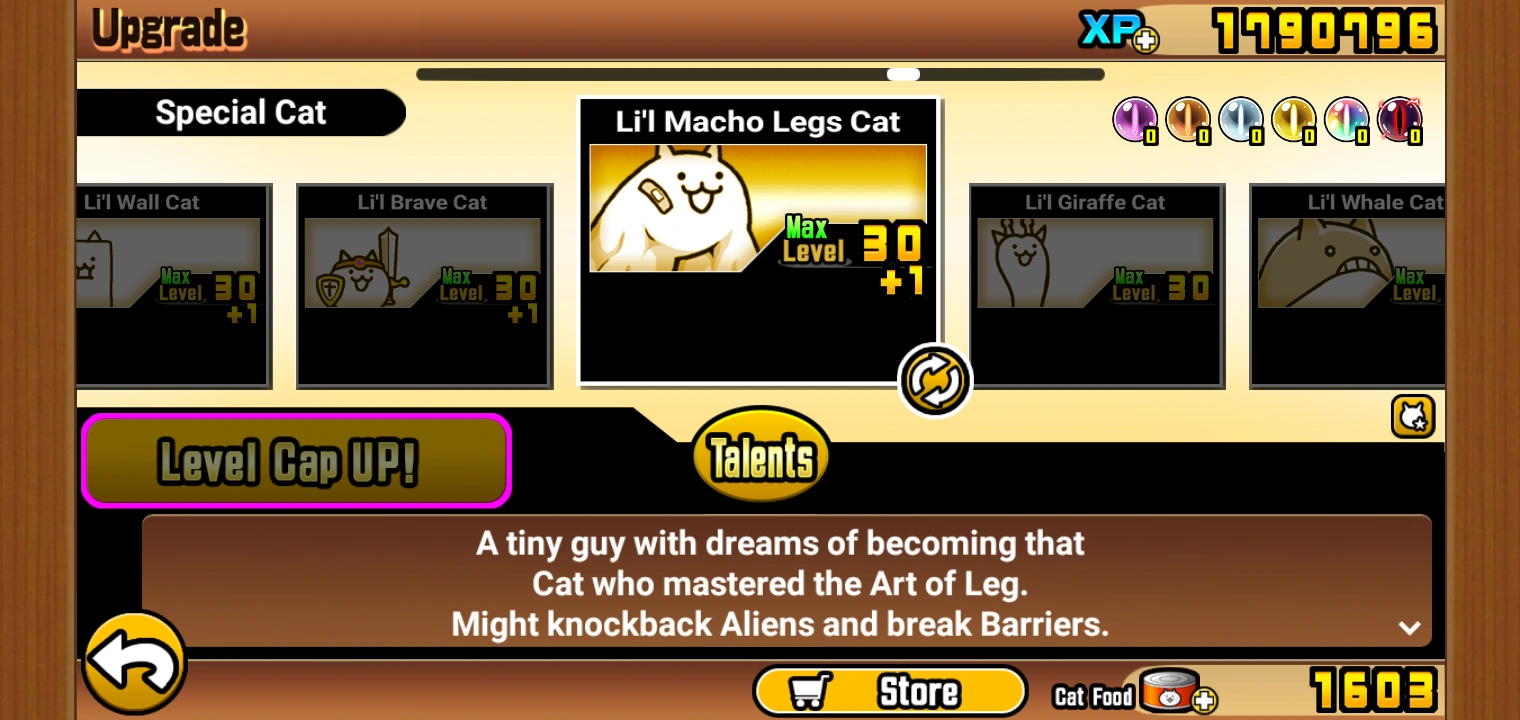
Task: Select the Li'l Brave Cat card
Action: point(424,286)
